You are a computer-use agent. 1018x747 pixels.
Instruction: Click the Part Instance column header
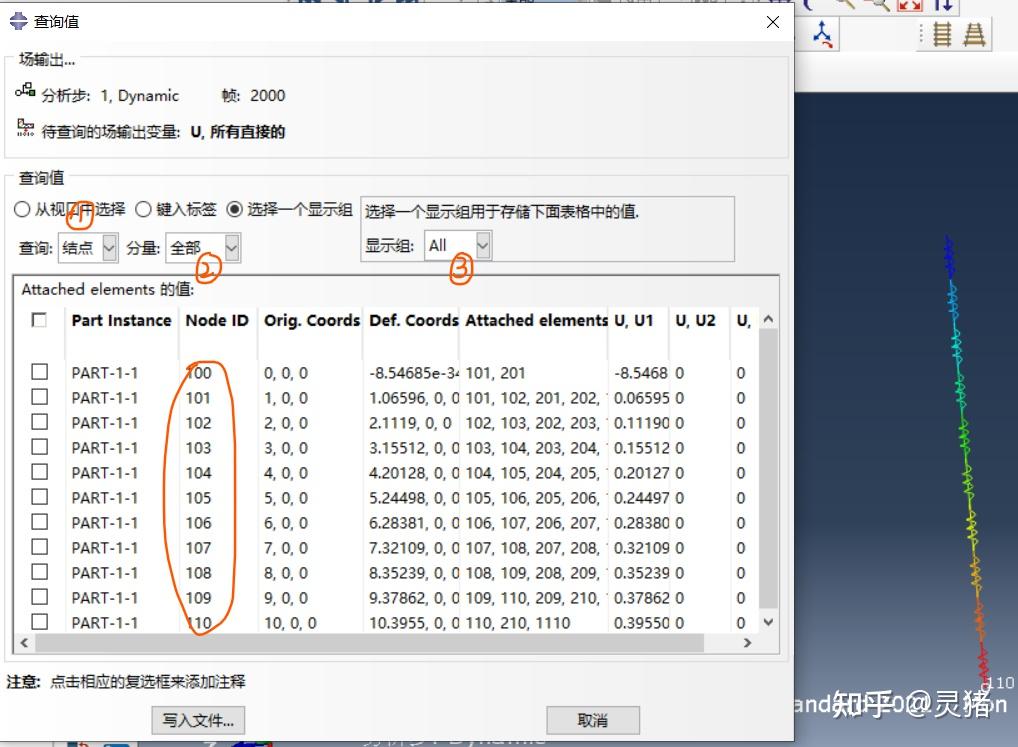pyautogui.click(x=121, y=321)
